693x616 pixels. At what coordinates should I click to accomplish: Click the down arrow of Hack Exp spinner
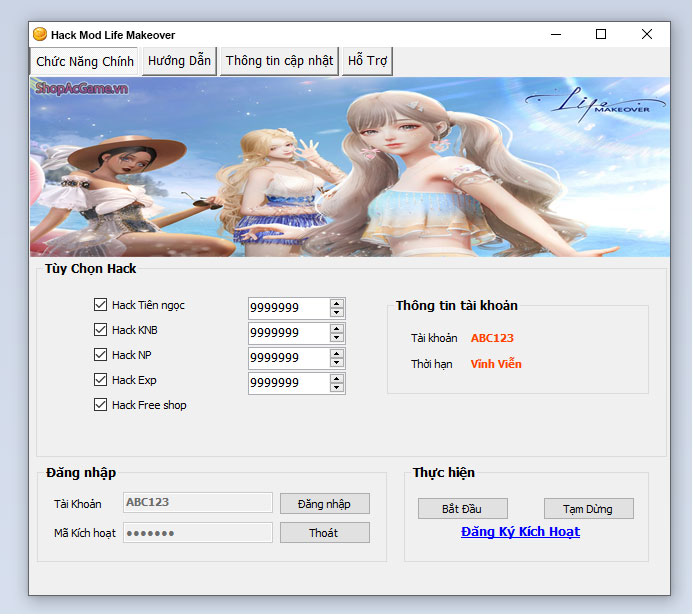pos(337,388)
